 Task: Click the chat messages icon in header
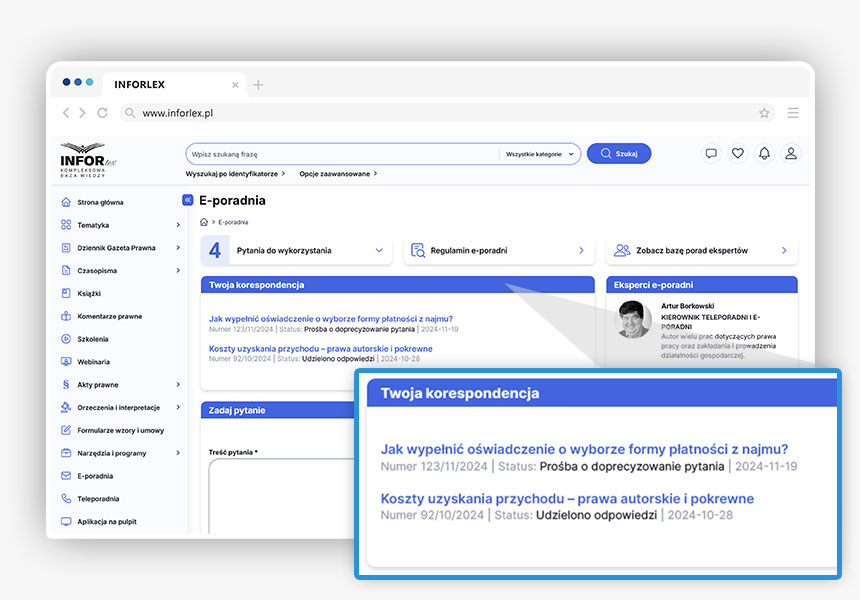(711, 154)
